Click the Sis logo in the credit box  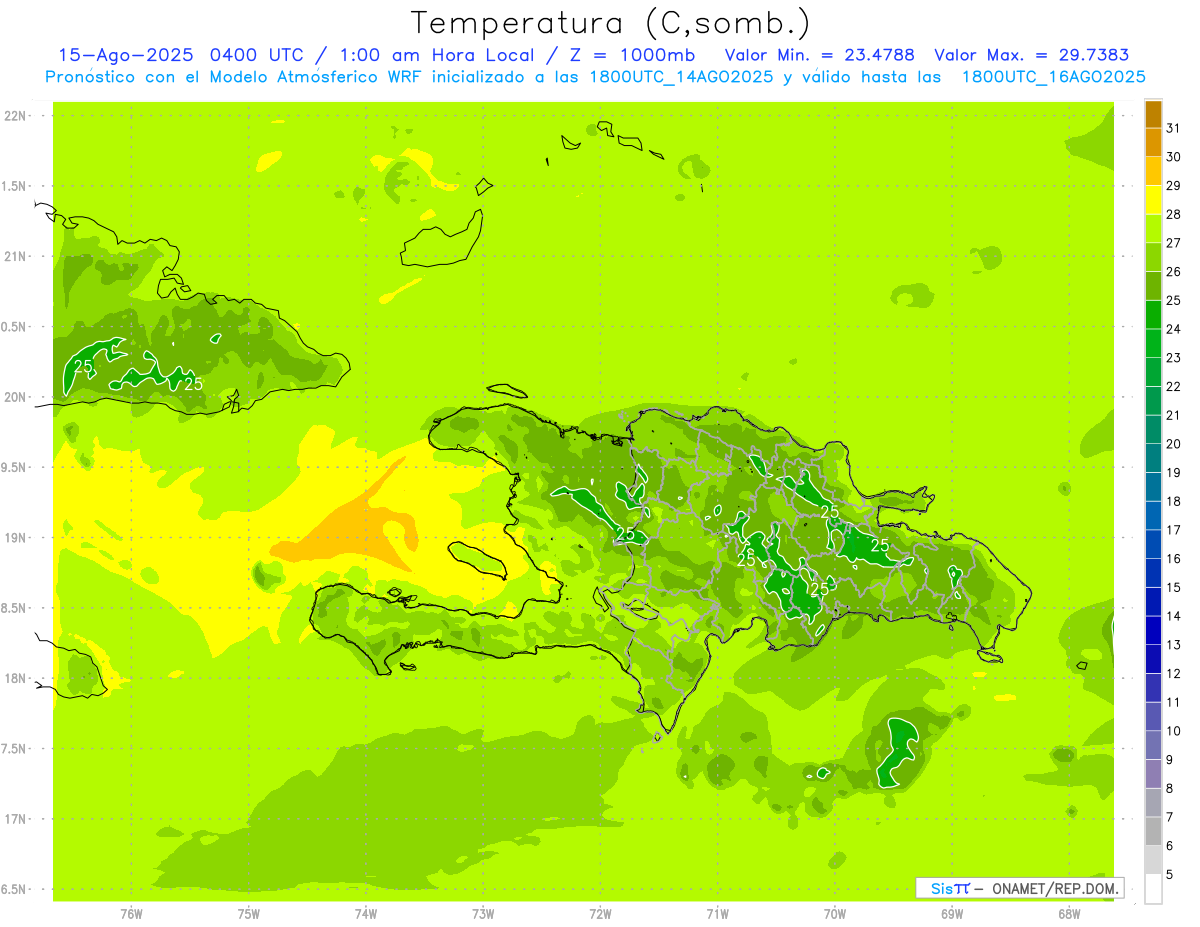950,888
